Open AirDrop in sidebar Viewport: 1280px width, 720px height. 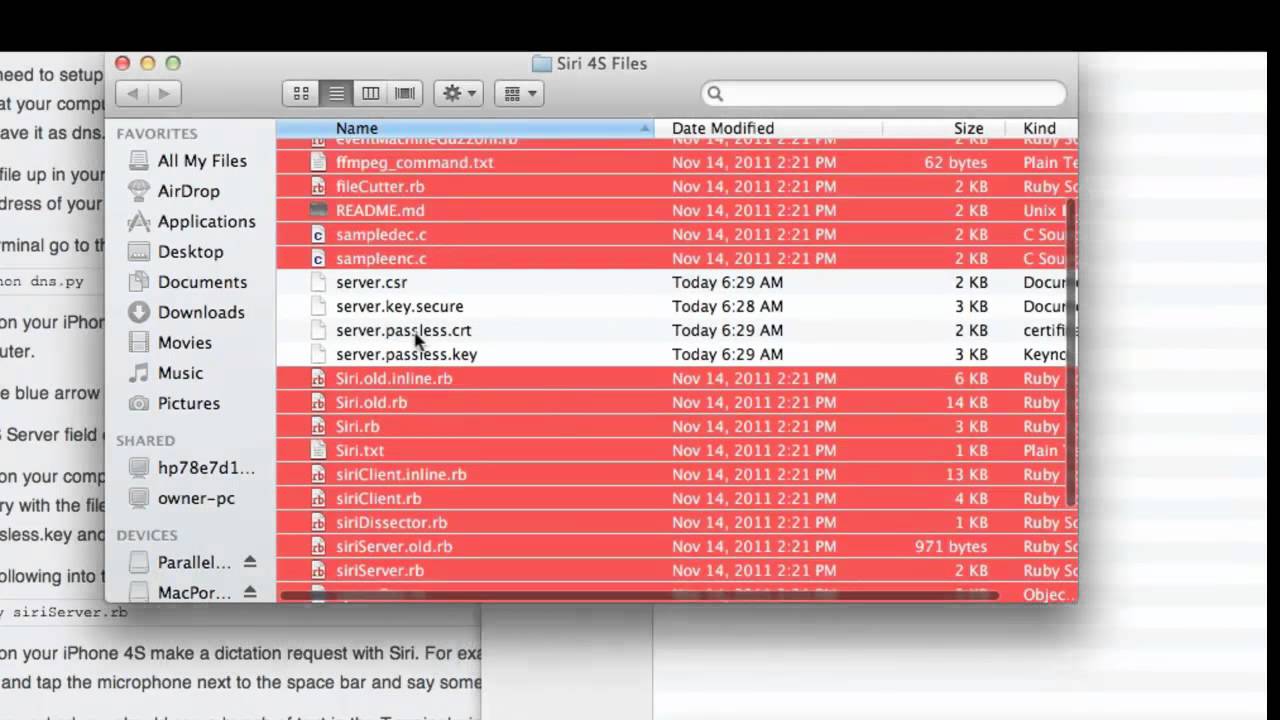(190, 191)
